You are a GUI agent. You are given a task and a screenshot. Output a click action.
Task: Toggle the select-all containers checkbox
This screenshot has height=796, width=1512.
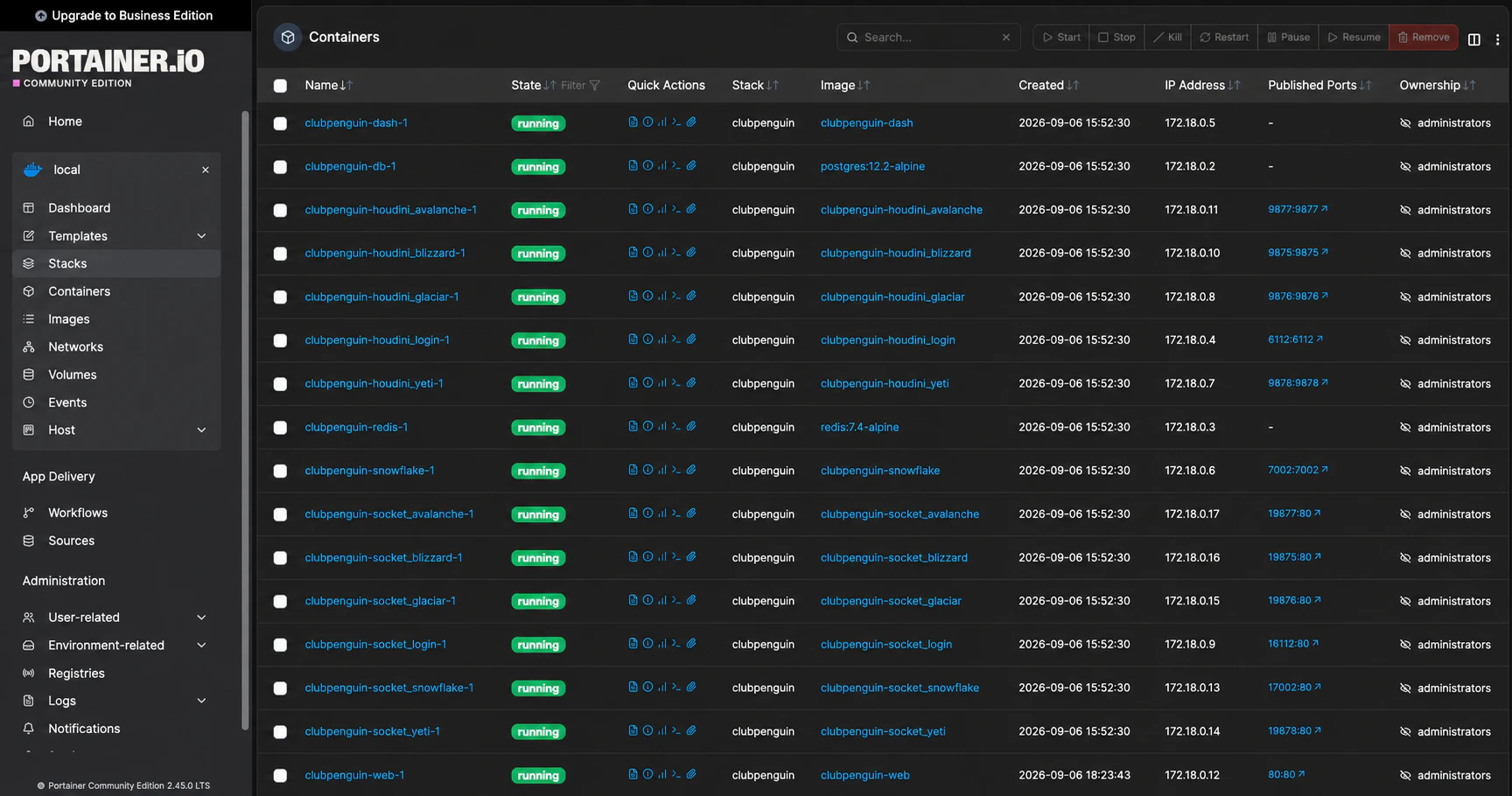coord(280,86)
